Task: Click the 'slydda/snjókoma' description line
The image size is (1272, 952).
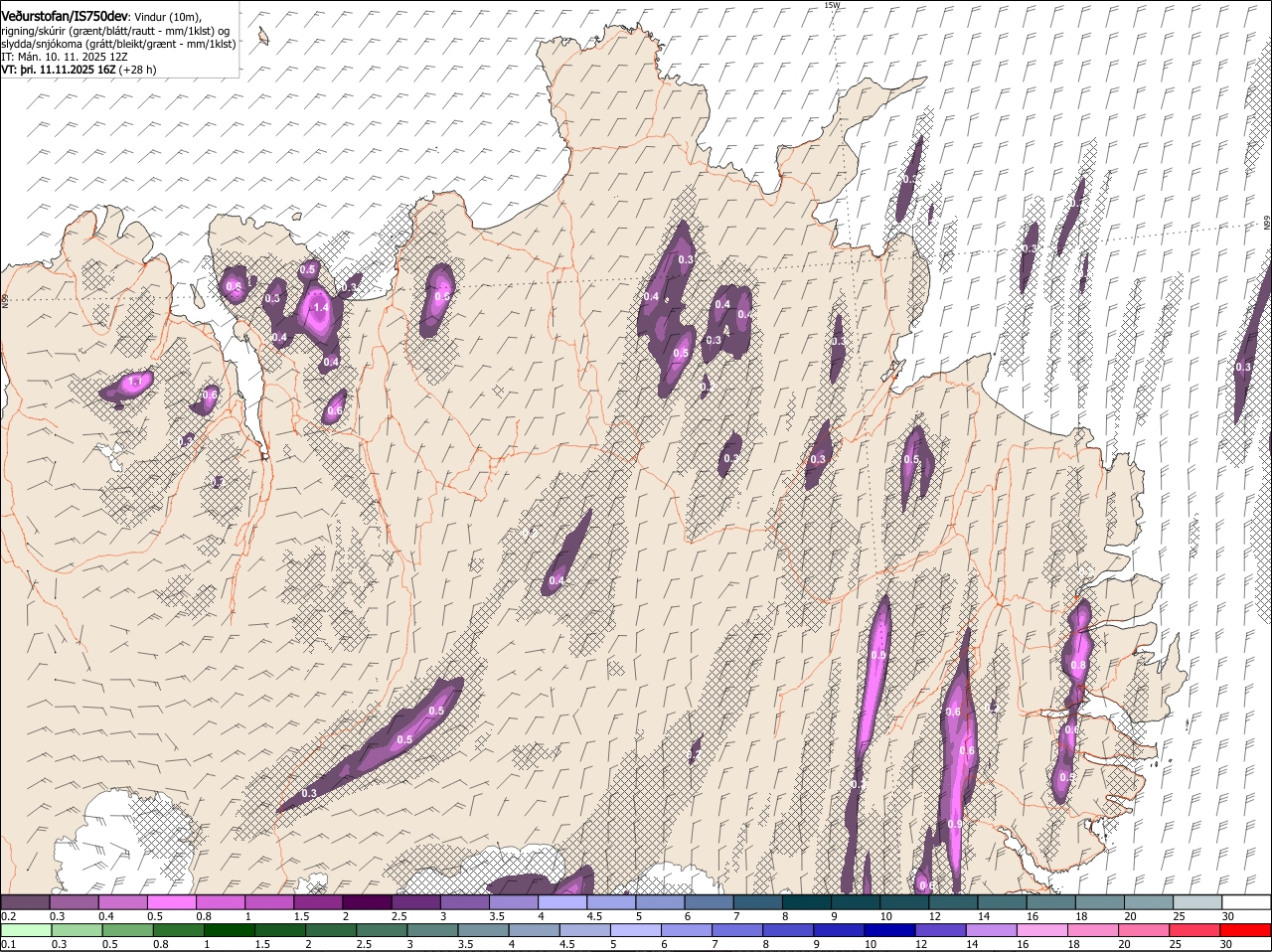Action: point(118,44)
